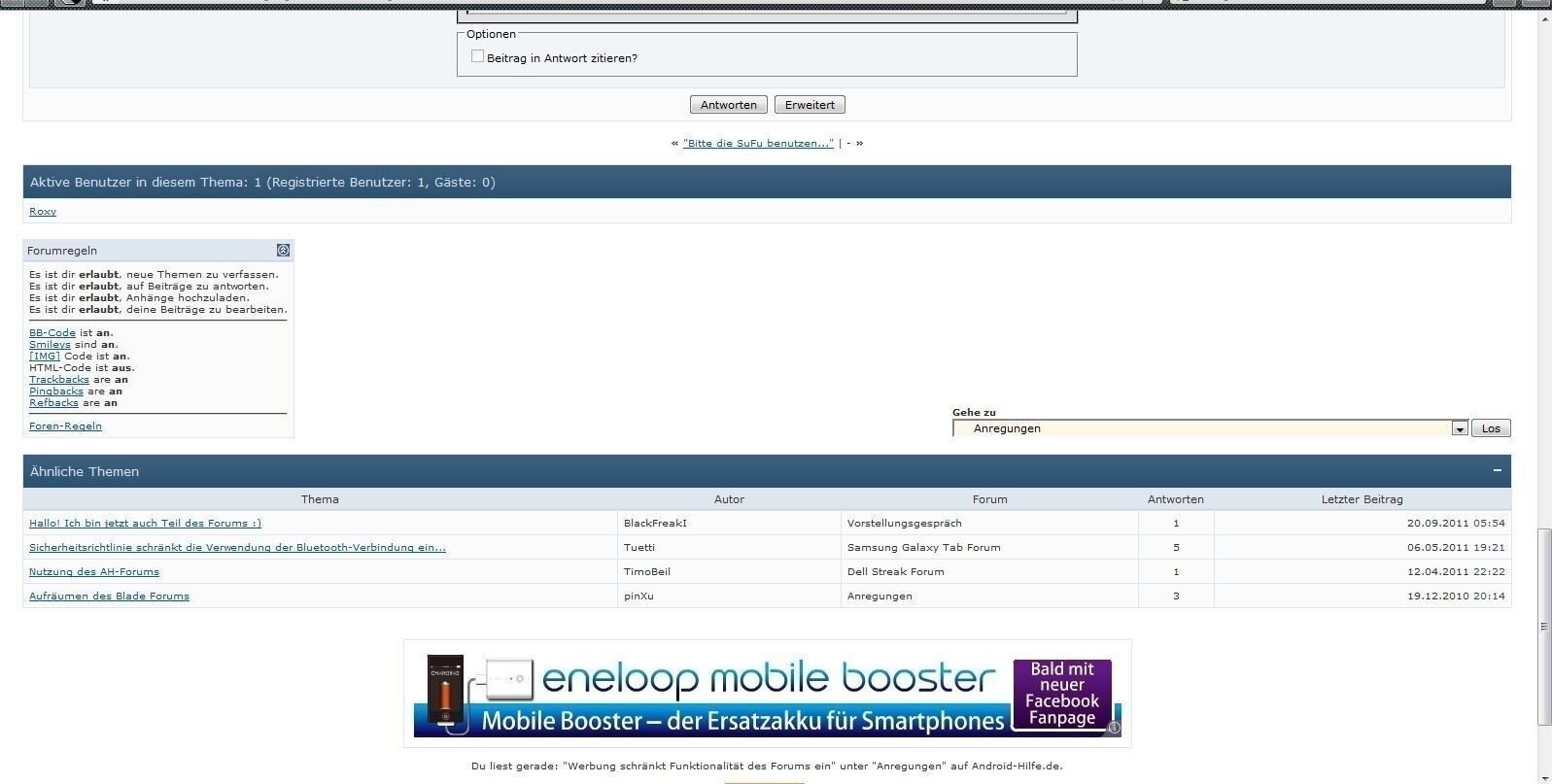Check 'Beitrag in Antwort zitieren?' box
The image size is (1552, 784).
pyautogui.click(x=477, y=57)
